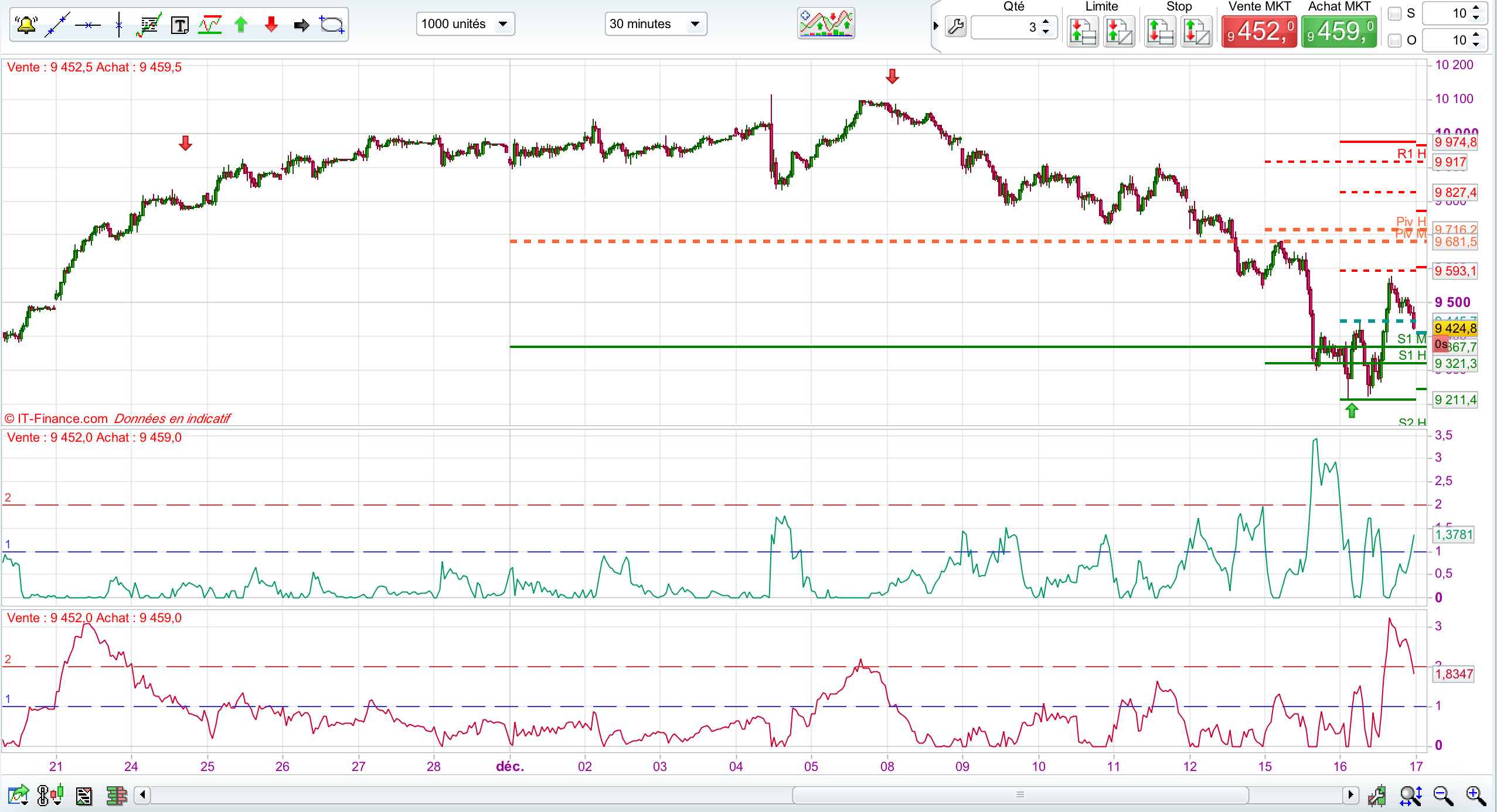Click the scroll right arrow of timeline

(x=1350, y=795)
